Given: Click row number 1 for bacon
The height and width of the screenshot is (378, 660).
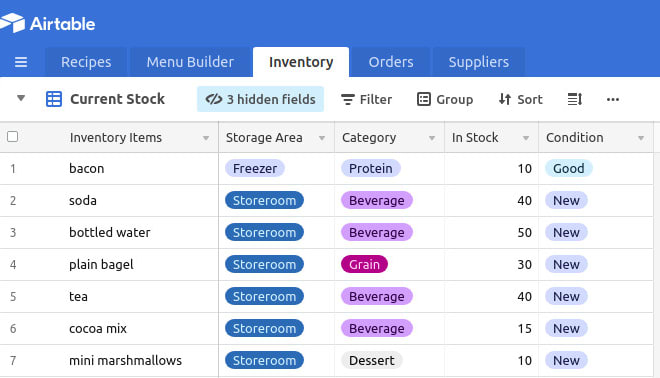Looking at the screenshot, I should click(x=13, y=169).
